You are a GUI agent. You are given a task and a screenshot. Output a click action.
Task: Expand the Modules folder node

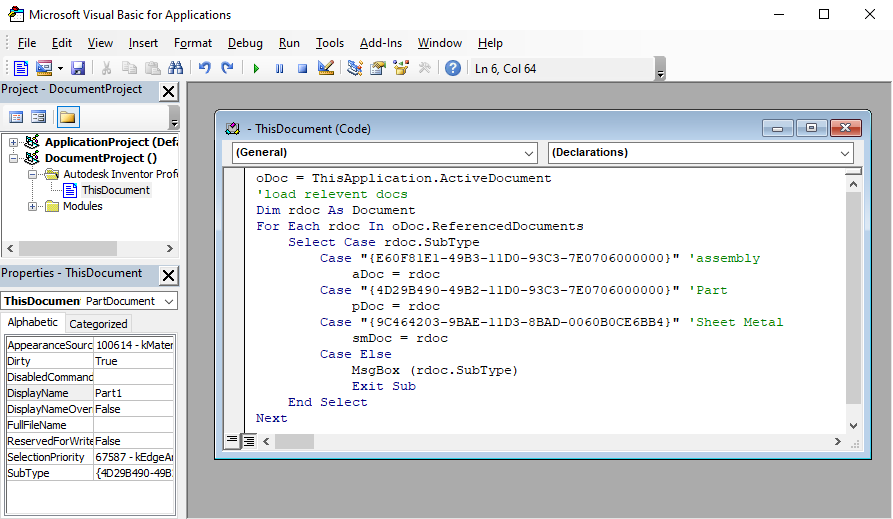coord(32,206)
